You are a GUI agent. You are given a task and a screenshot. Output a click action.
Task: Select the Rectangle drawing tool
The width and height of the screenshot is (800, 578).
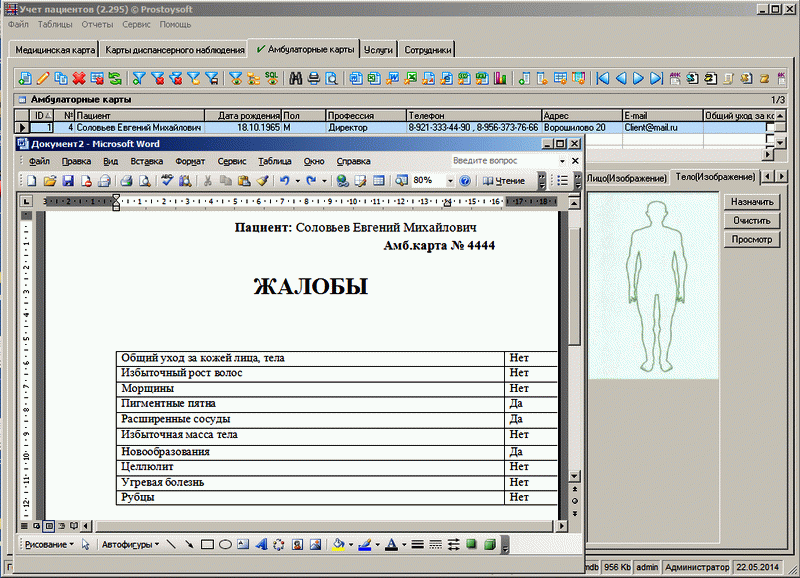click(208, 545)
